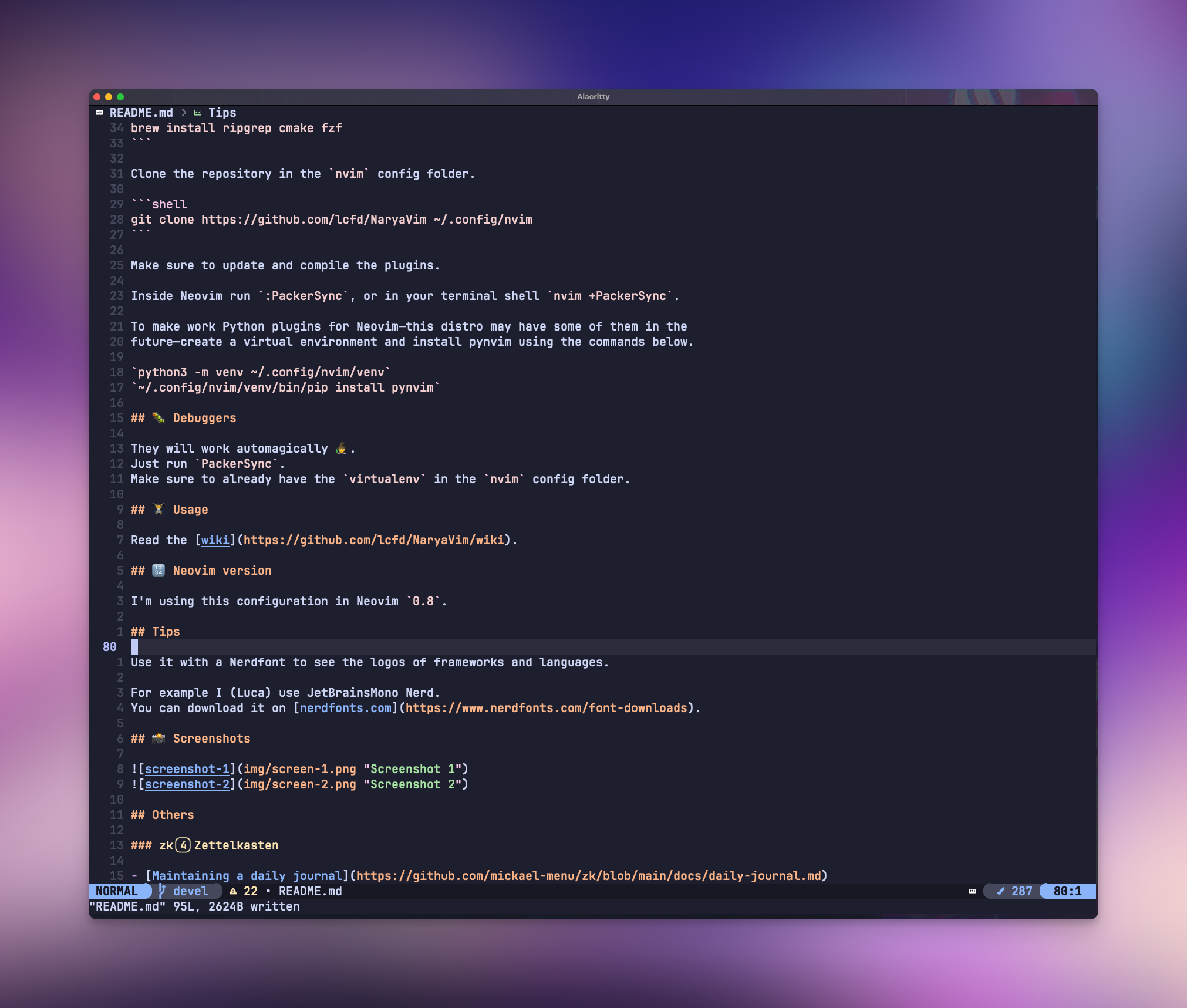
Task: Click the numbers emoji in Neovim version heading
Action: pos(159,571)
